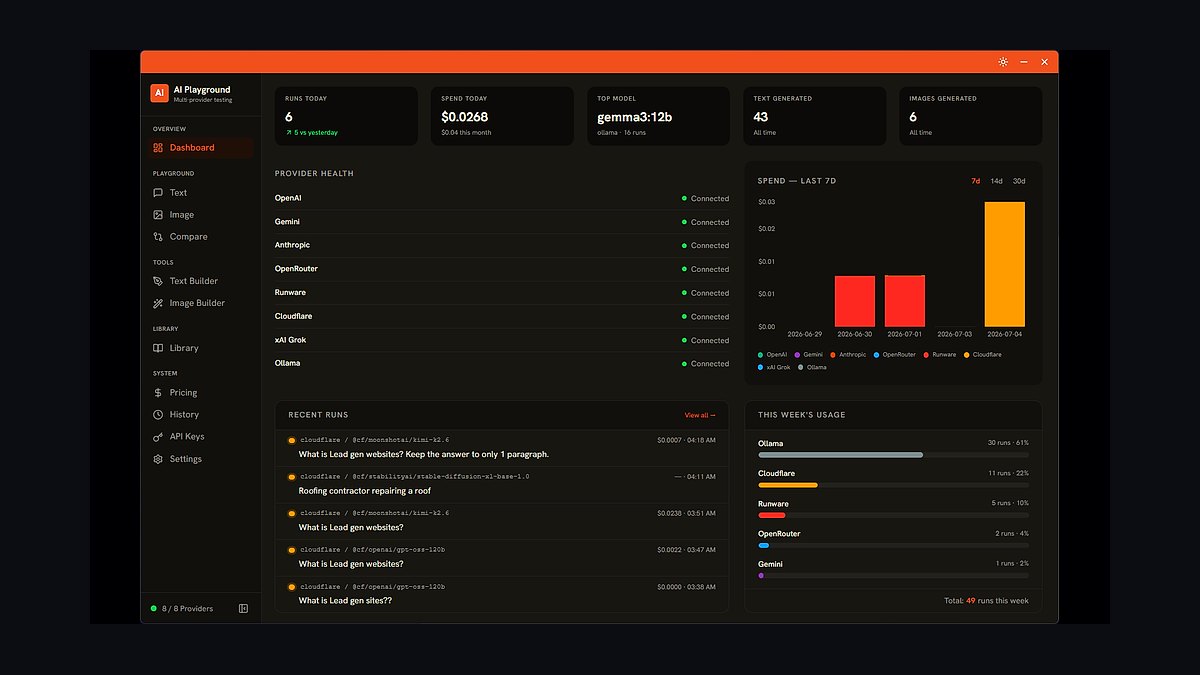Click OpenAI's green Connected status dot
The height and width of the screenshot is (675, 1200).
(684, 199)
